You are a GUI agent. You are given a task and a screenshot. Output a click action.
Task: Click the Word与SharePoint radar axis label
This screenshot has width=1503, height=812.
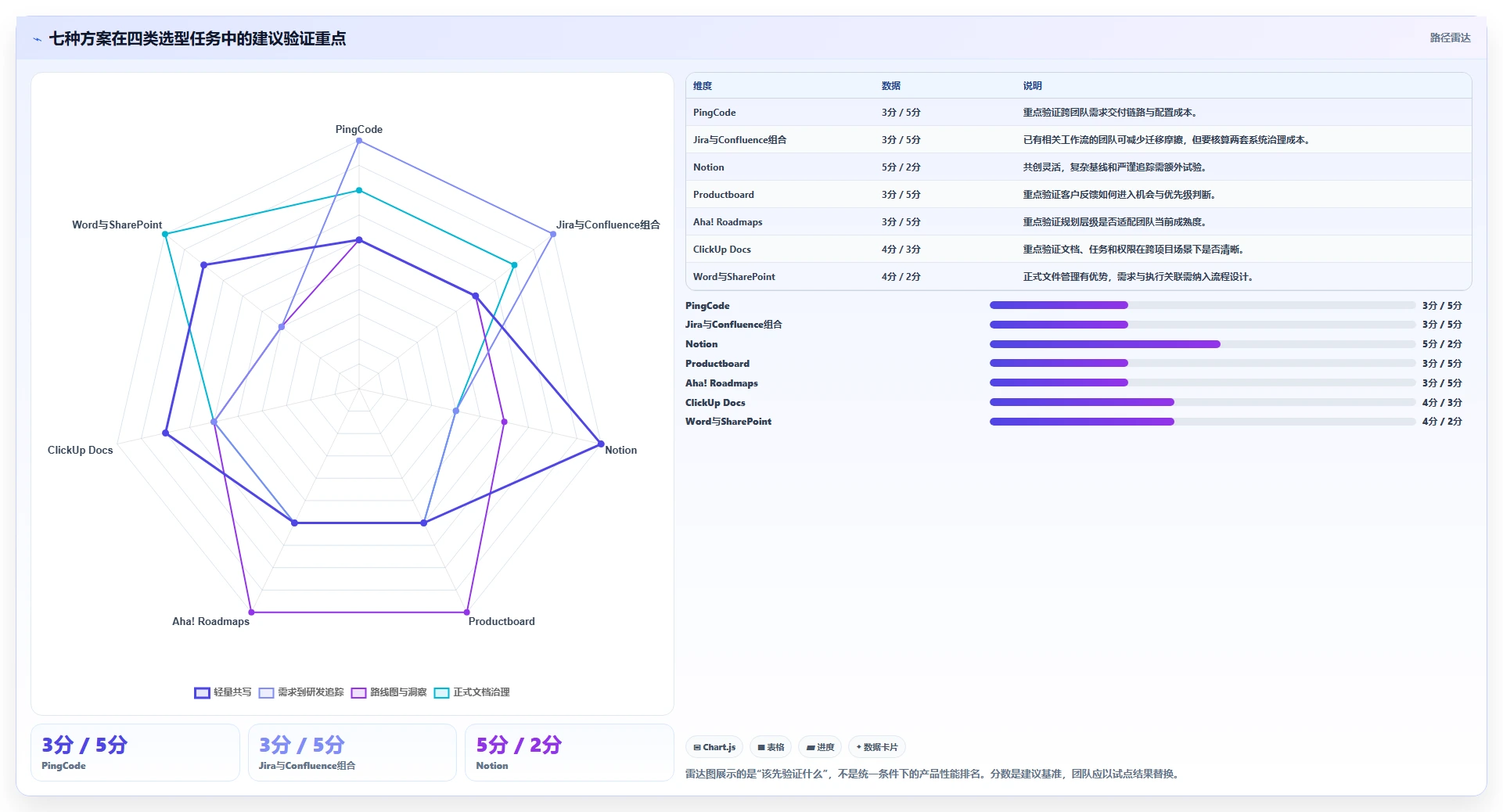[x=117, y=225]
